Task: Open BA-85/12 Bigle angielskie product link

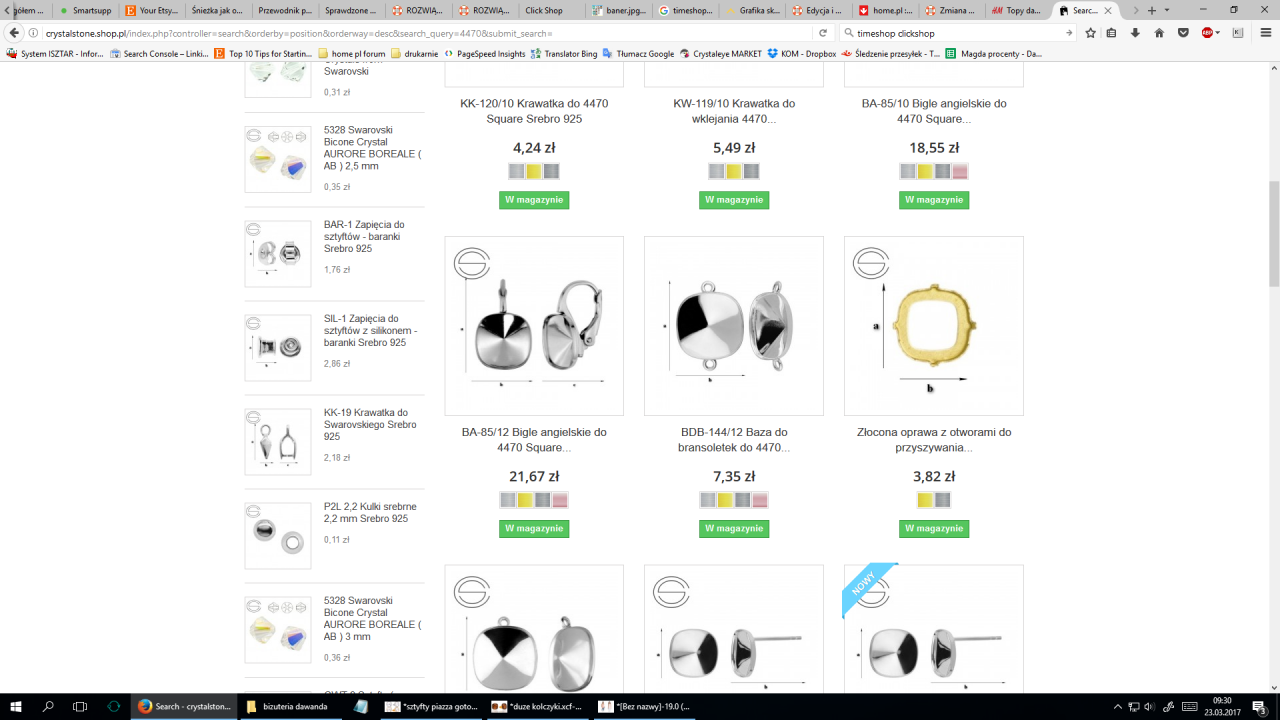Action: 534,440
